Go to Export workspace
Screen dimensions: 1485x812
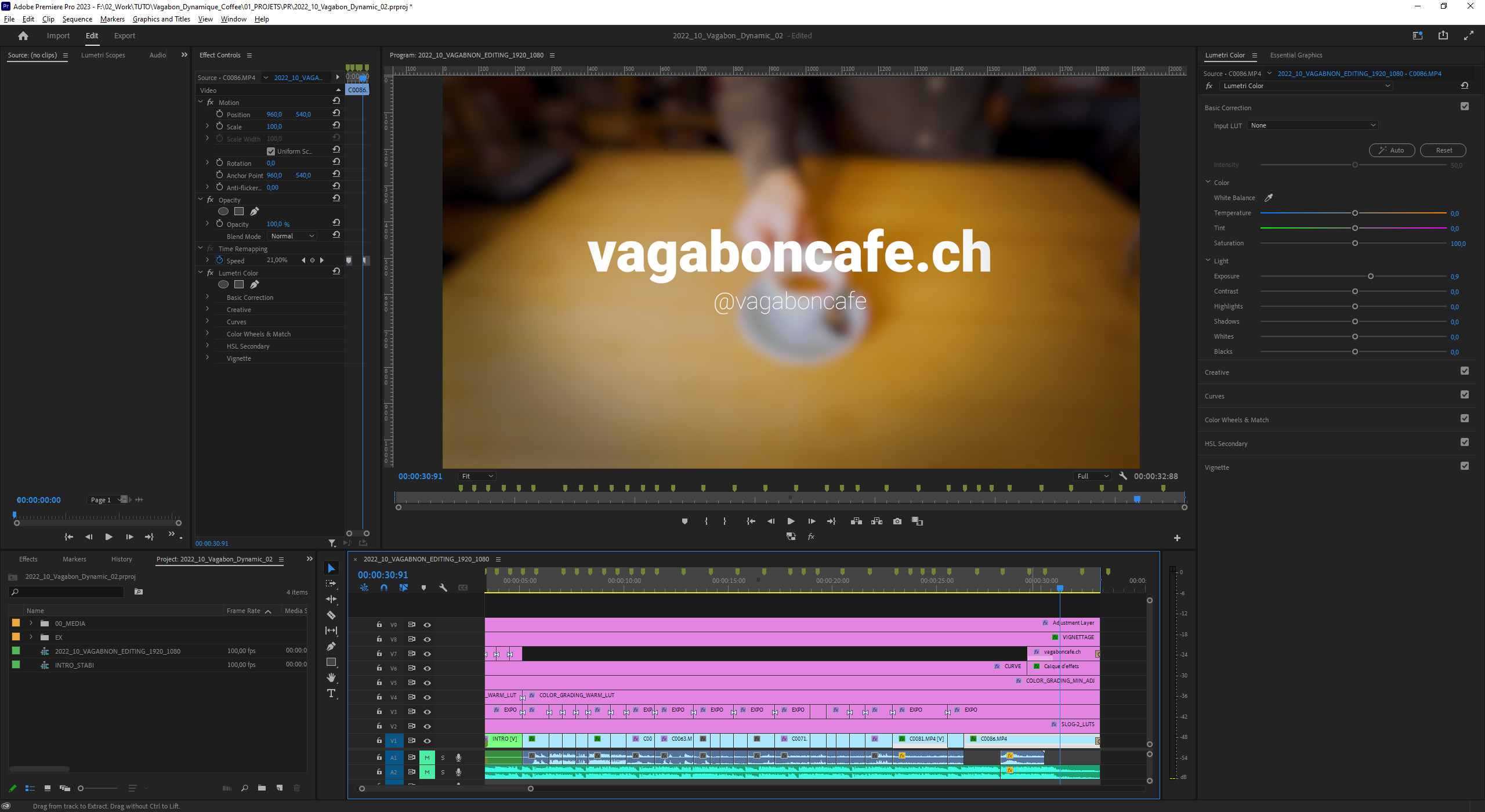(125, 35)
